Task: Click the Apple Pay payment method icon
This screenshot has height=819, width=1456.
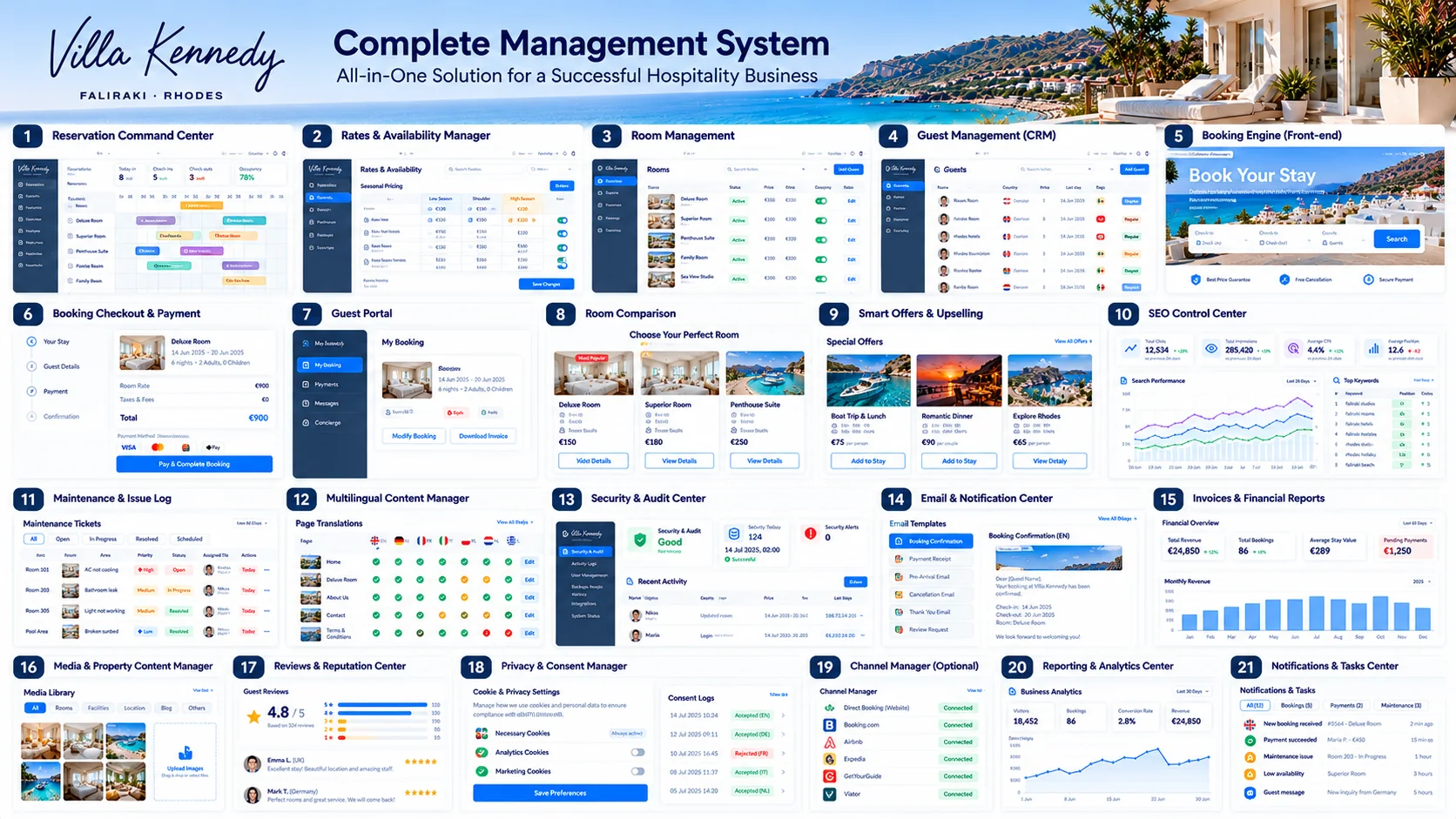Action: (x=212, y=447)
